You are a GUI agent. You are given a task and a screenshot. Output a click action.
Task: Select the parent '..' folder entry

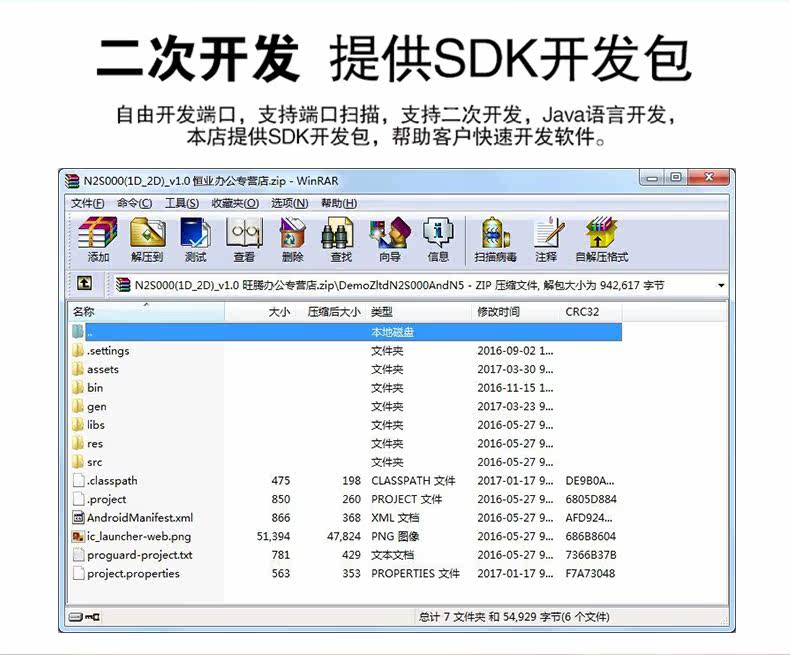coord(347,332)
